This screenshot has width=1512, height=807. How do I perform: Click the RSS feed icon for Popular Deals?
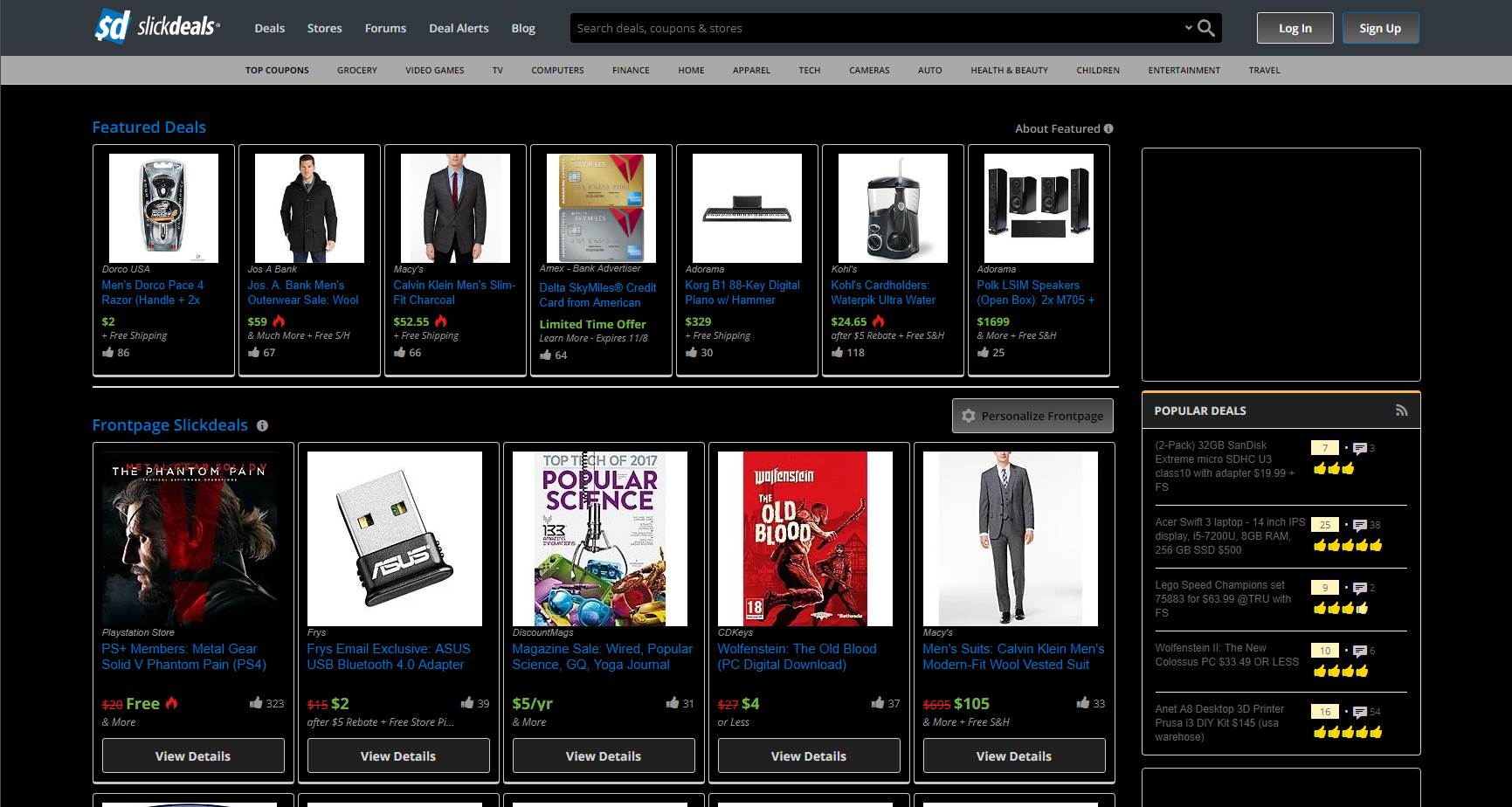coord(1402,409)
